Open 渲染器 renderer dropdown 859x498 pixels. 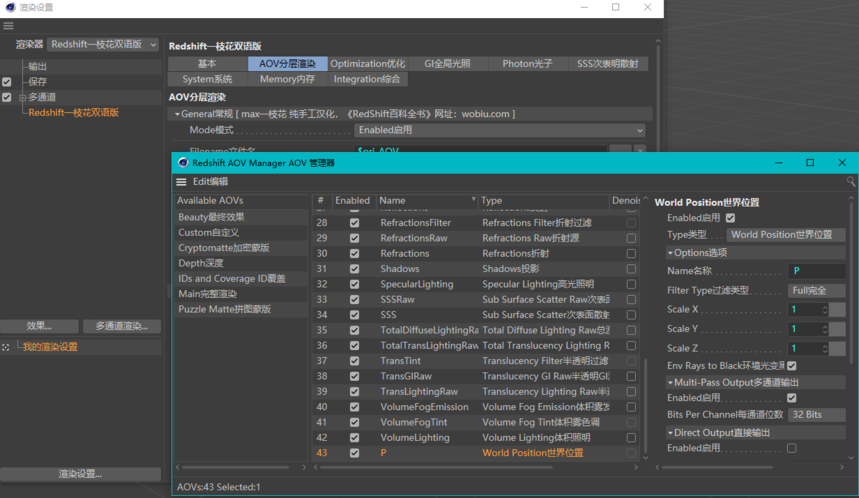coord(103,45)
